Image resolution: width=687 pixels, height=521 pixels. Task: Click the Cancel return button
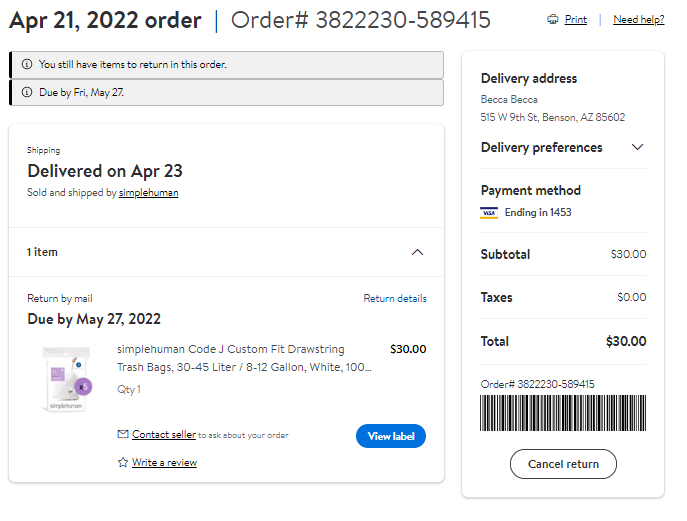coord(563,464)
